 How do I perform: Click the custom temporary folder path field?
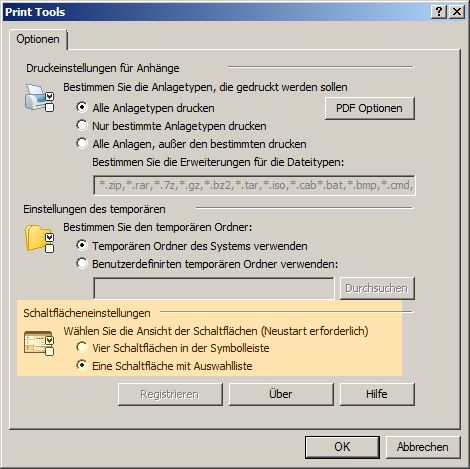pos(214,288)
